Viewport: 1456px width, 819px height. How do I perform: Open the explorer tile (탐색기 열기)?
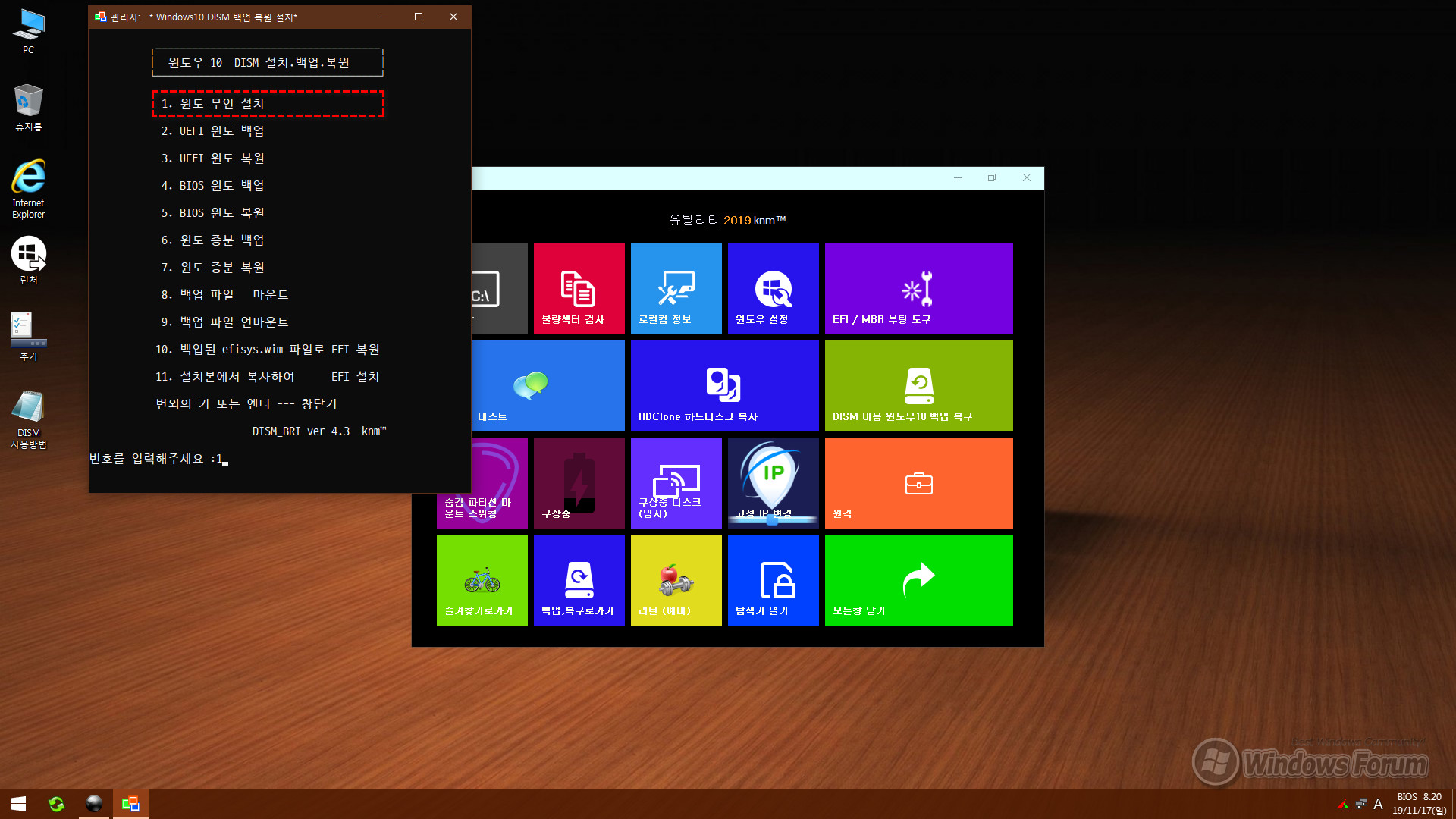click(773, 580)
